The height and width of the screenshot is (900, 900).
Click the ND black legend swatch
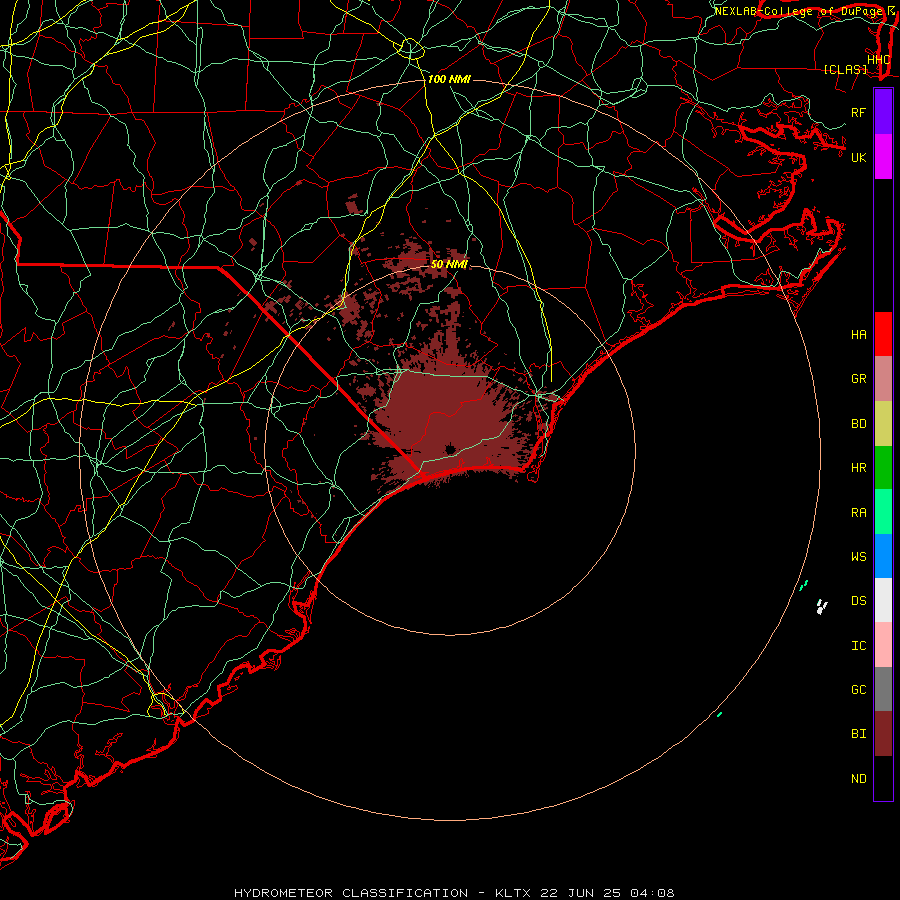pyautogui.click(x=883, y=778)
